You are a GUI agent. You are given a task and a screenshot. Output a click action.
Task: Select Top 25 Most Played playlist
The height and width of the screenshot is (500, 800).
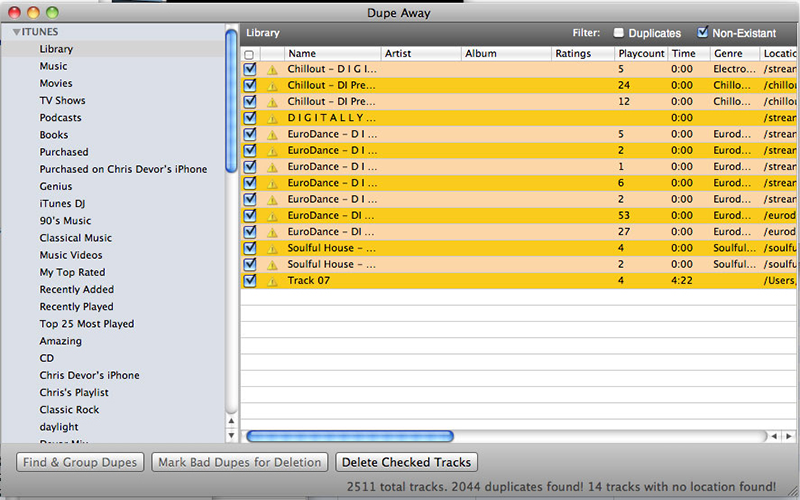87,324
